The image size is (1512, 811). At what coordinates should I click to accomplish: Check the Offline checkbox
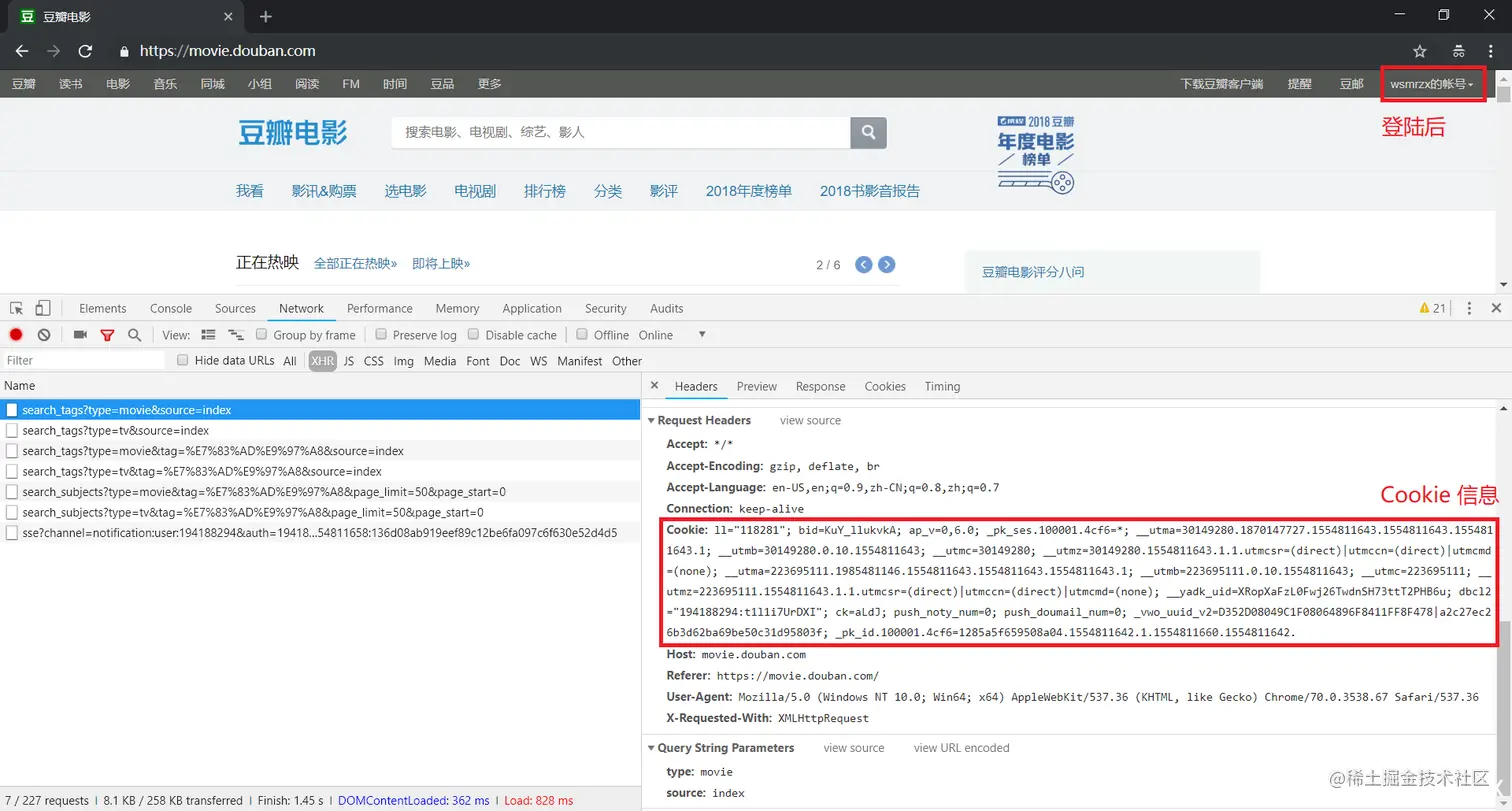coord(582,334)
